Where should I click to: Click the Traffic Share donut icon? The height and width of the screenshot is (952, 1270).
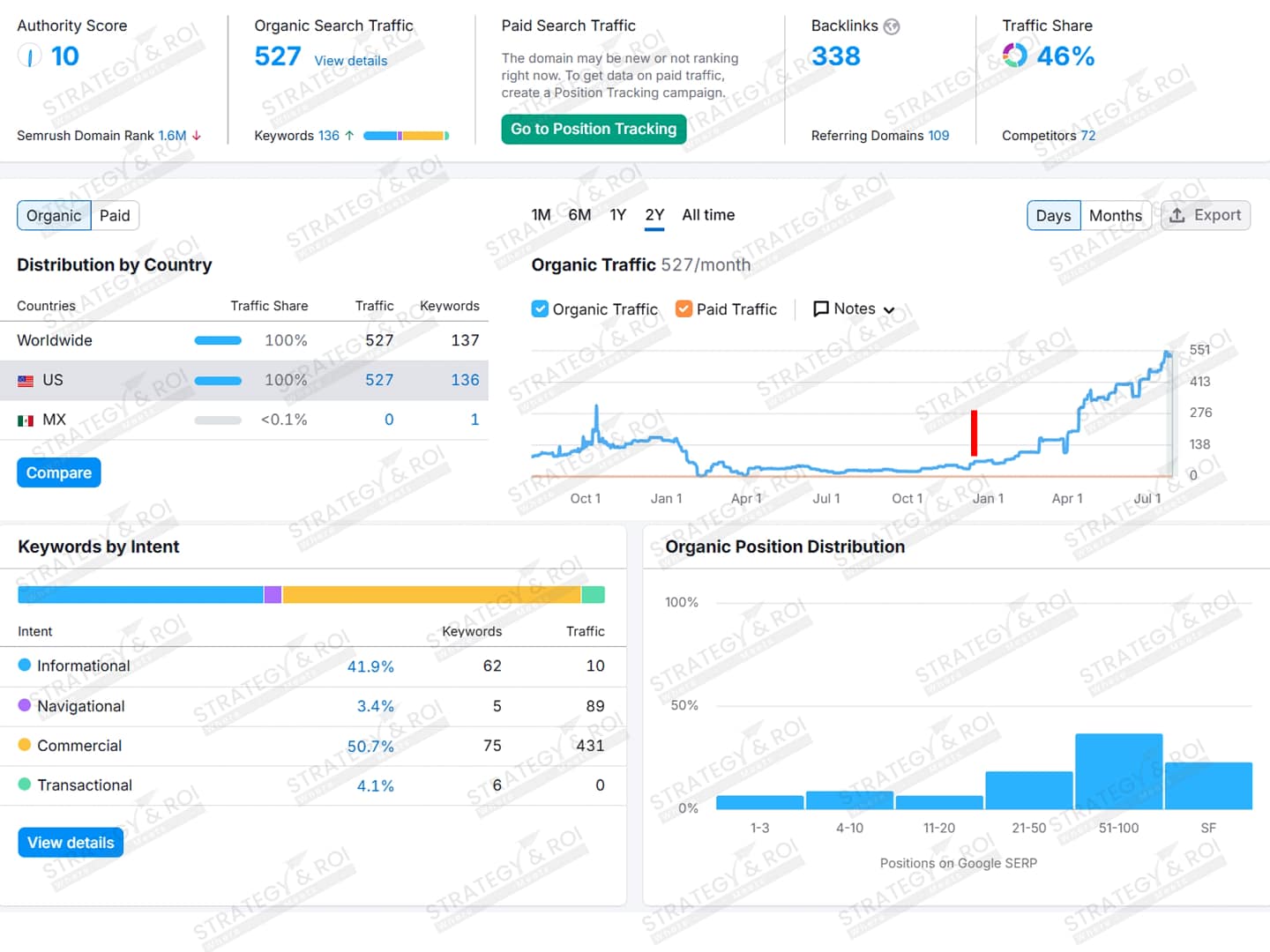(1015, 56)
